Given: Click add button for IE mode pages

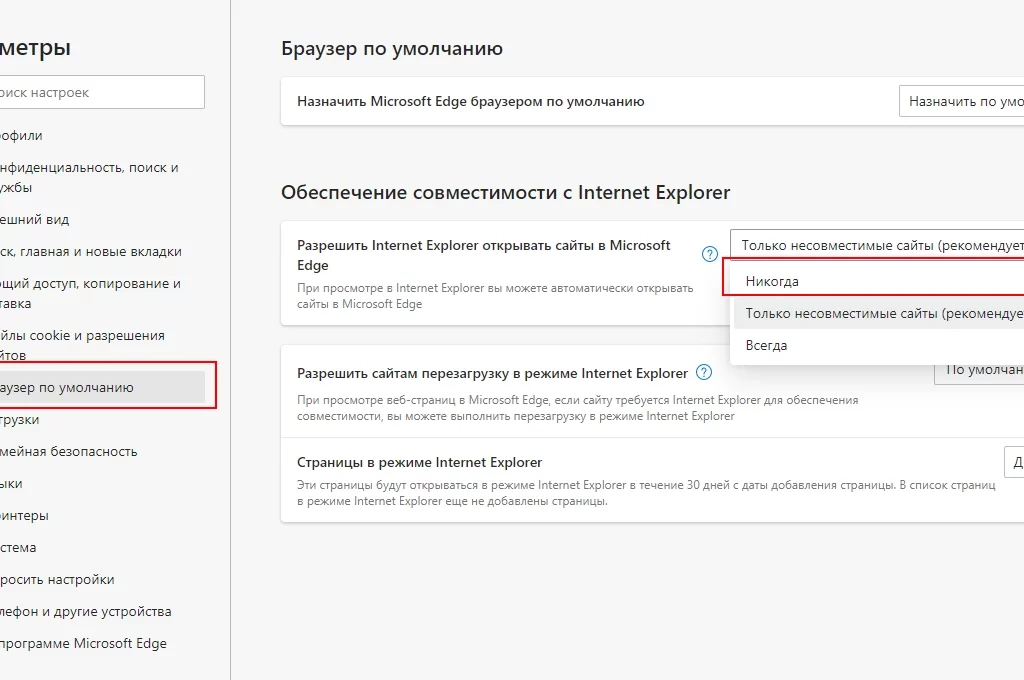Looking at the screenshot, I should [1014, 462].
